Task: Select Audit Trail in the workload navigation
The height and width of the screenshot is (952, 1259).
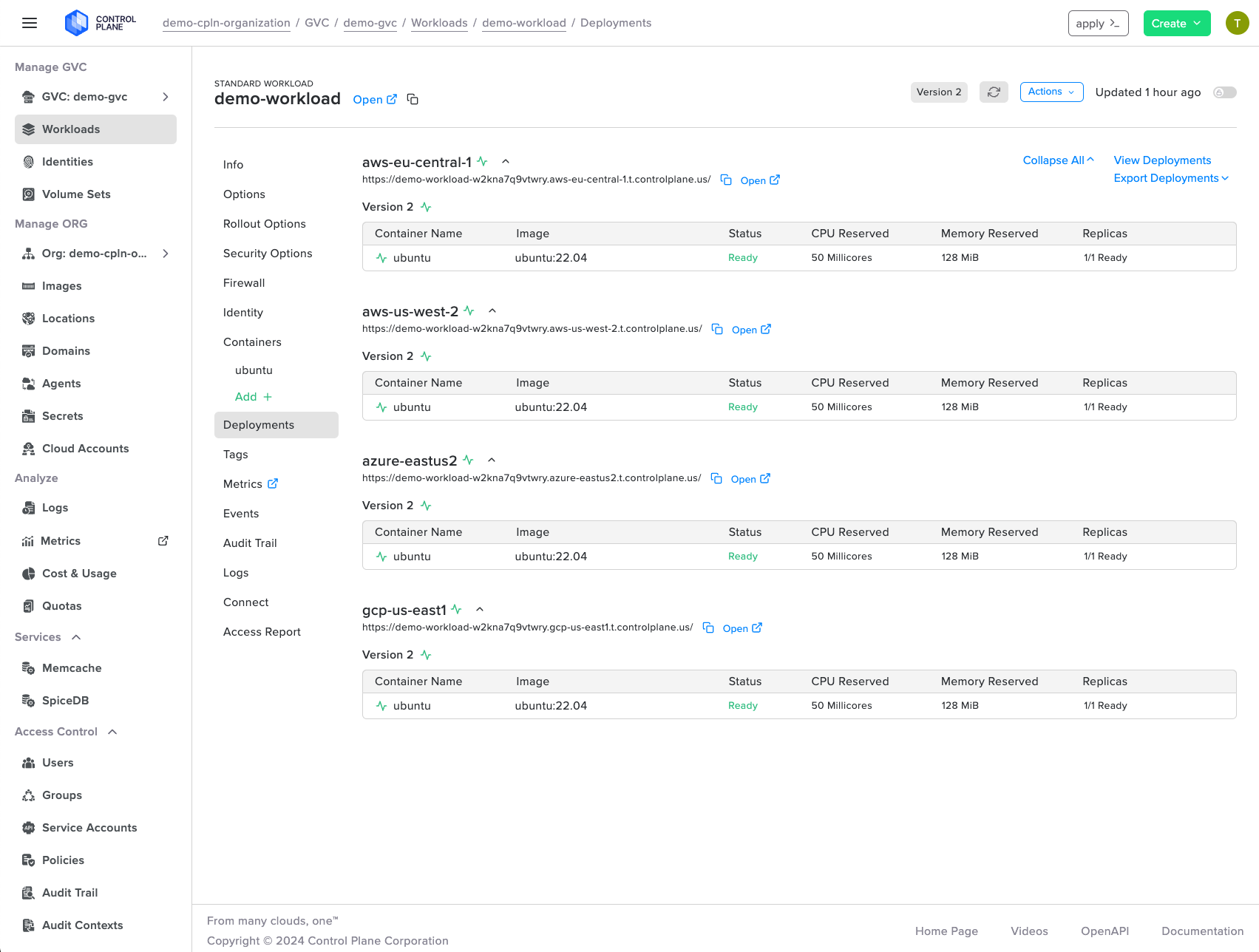Action: 250,543
